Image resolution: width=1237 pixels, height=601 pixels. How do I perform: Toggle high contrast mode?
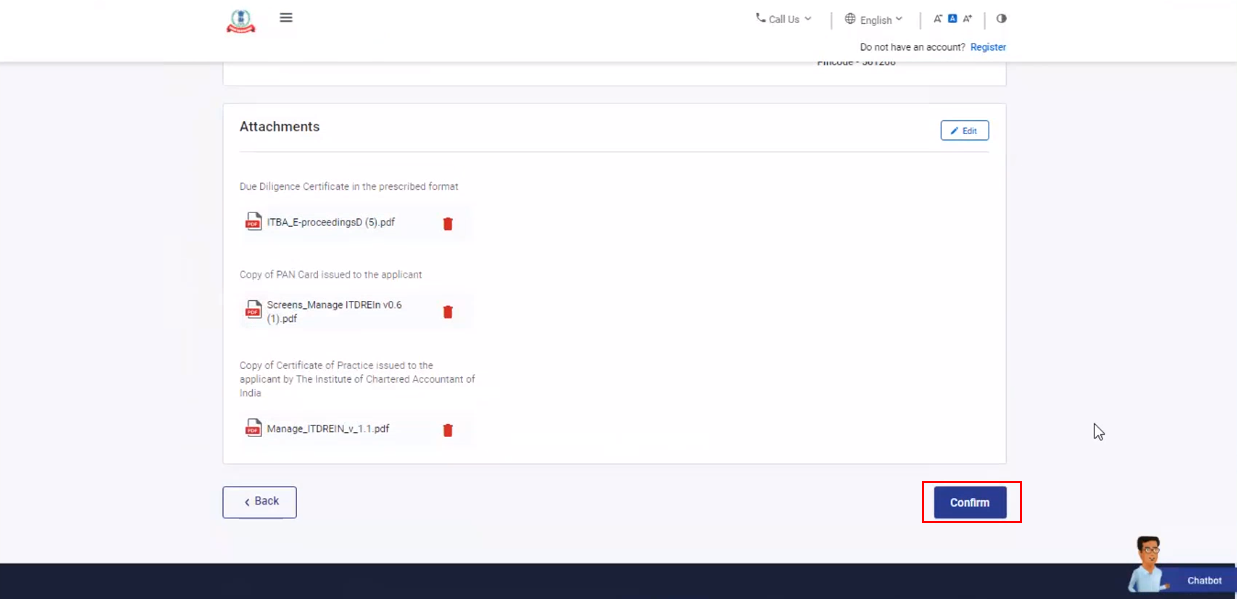point(1001,19)
